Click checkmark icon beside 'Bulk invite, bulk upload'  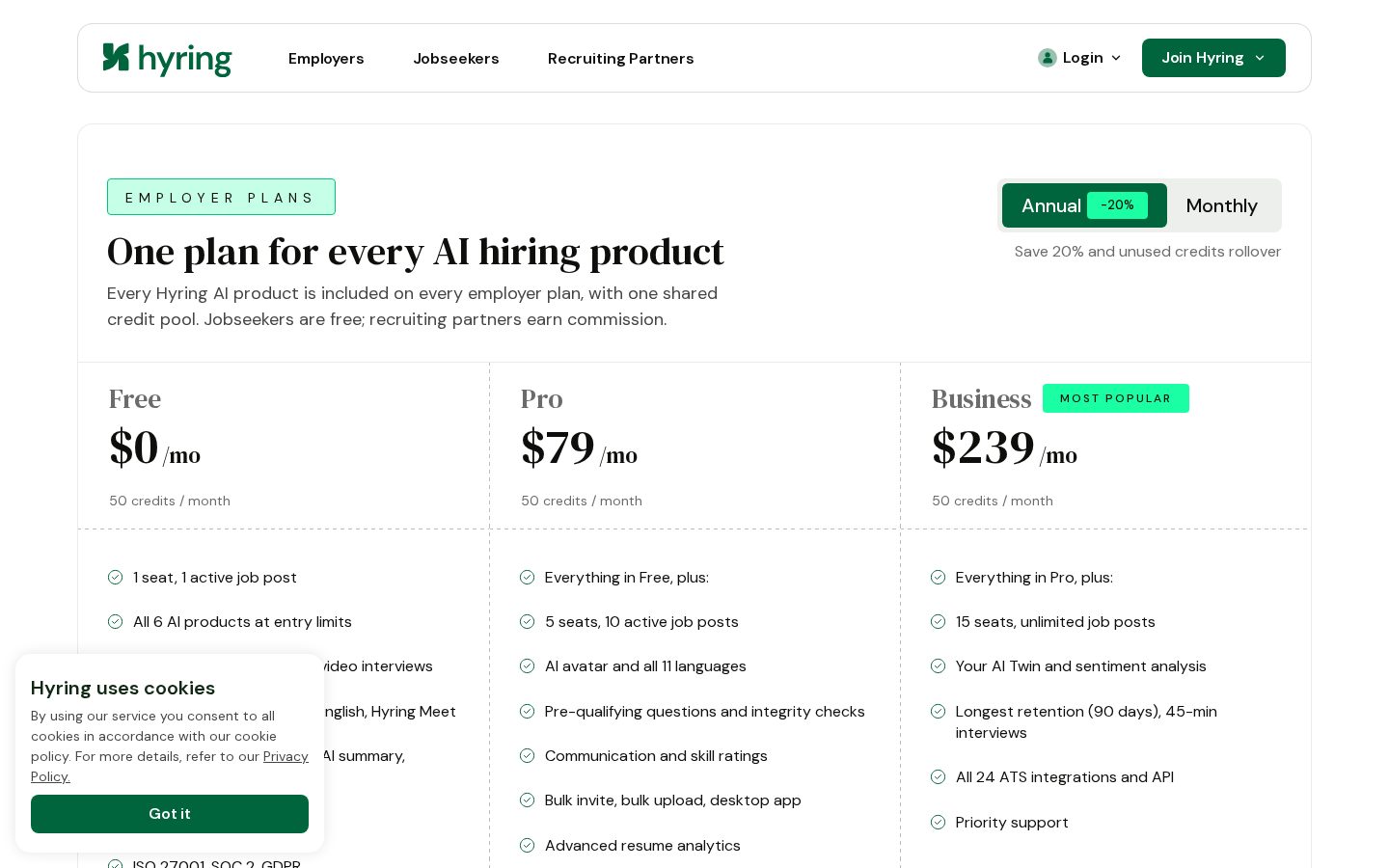[527, 800]
